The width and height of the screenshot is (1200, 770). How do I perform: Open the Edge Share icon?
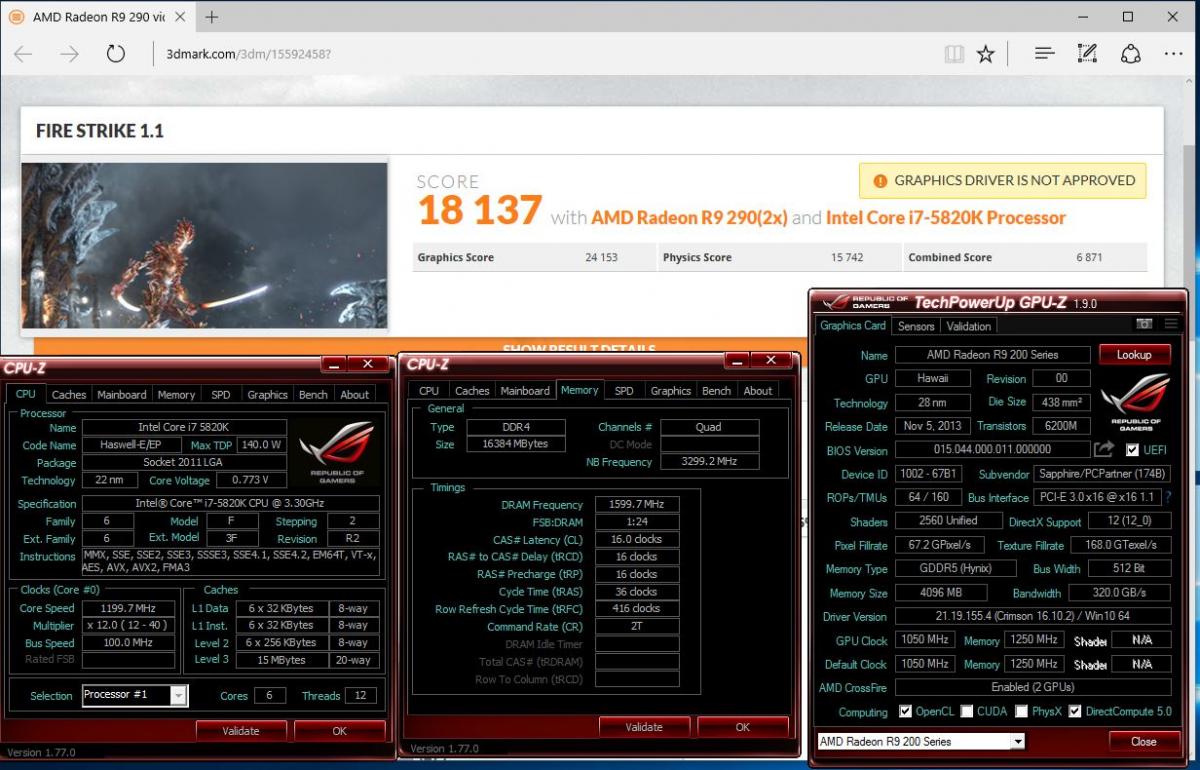[x=1131, y=54]
